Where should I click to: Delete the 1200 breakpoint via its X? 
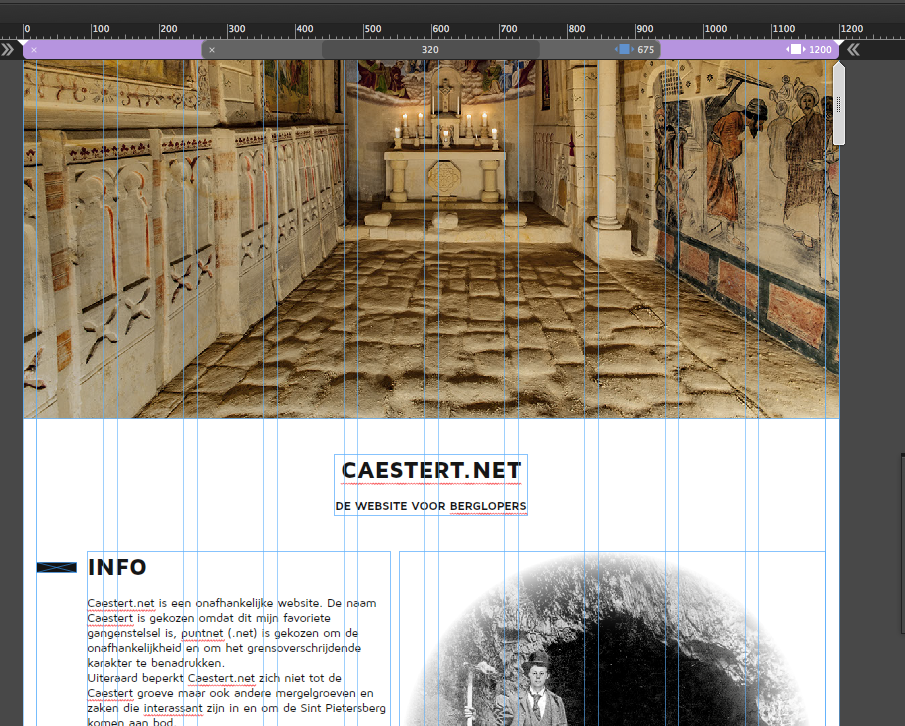(x=34, y=50)
